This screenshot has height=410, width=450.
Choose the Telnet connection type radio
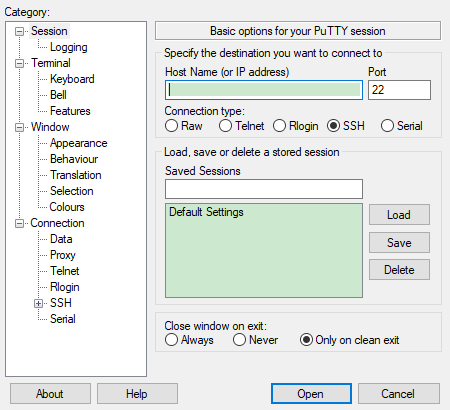(225, 126)
